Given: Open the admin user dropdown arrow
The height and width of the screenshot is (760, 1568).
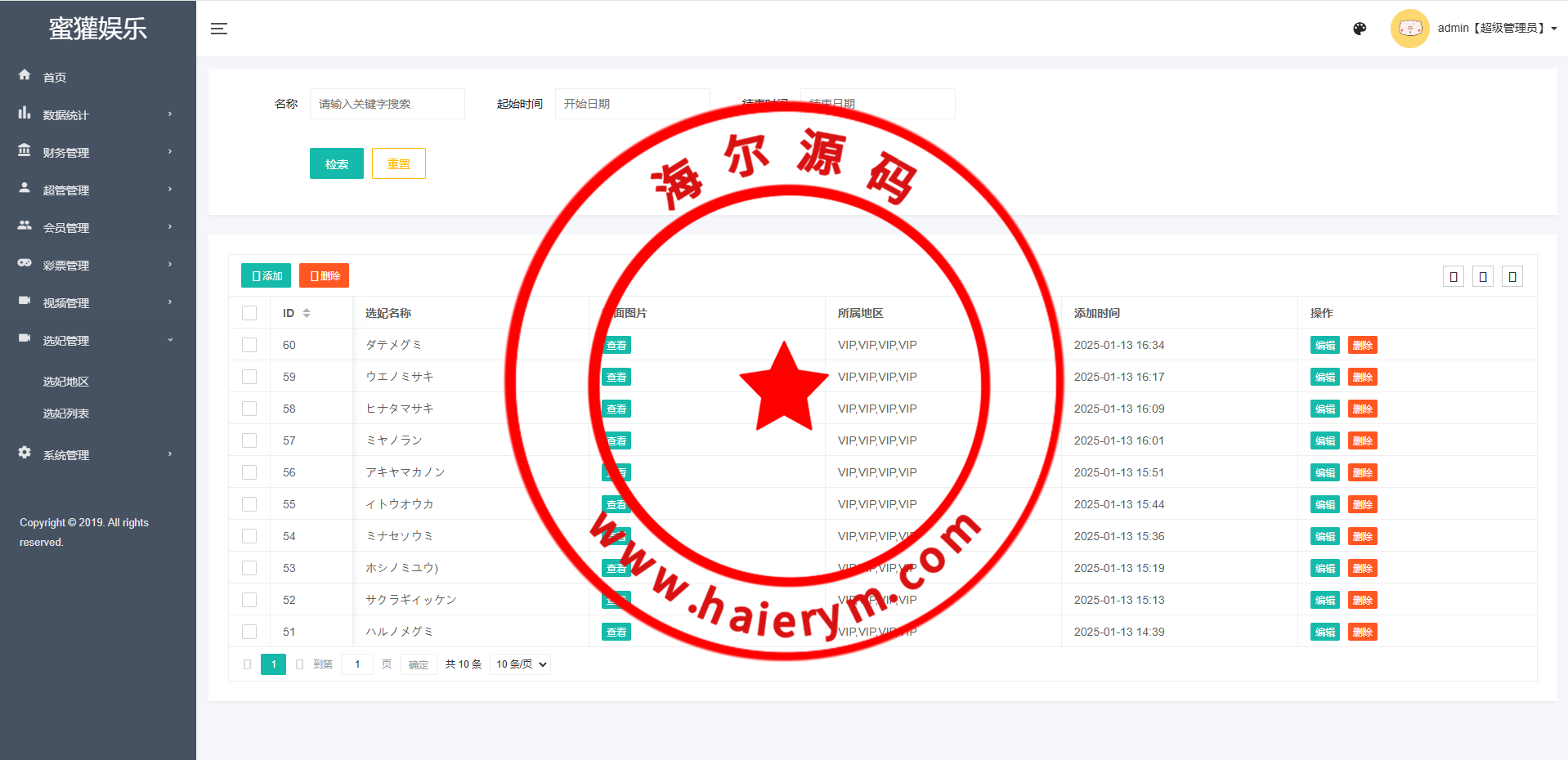Looking at the screenshot, I should click(x=1553, y=29).
